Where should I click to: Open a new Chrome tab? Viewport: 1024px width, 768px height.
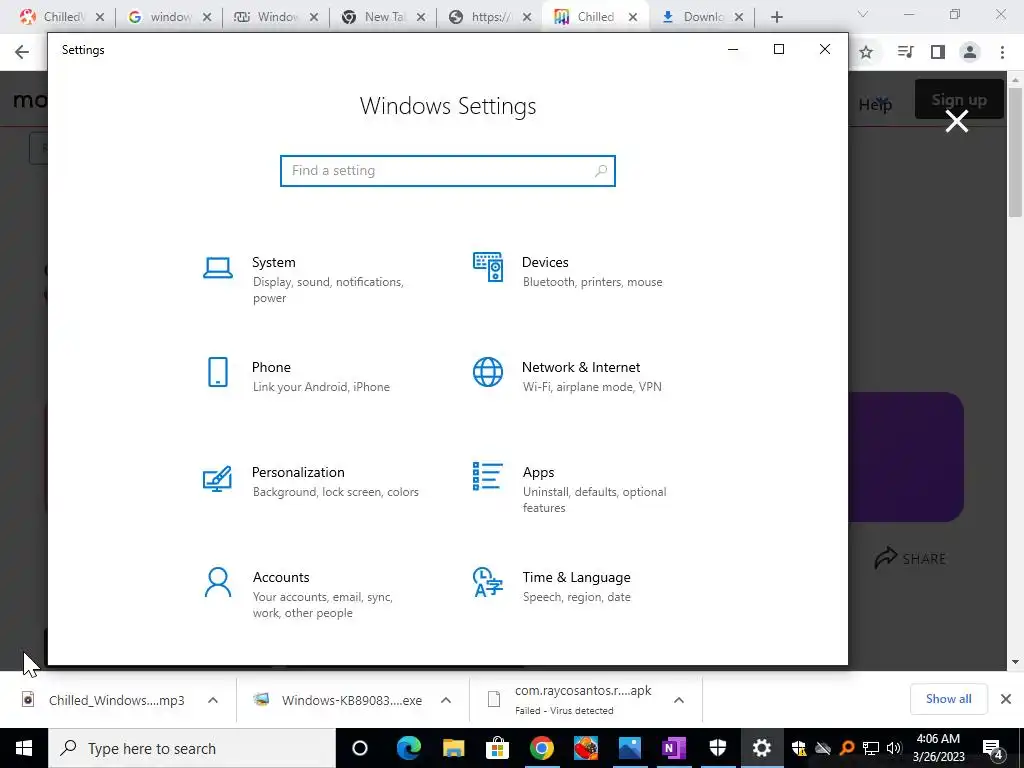[776, 17]
